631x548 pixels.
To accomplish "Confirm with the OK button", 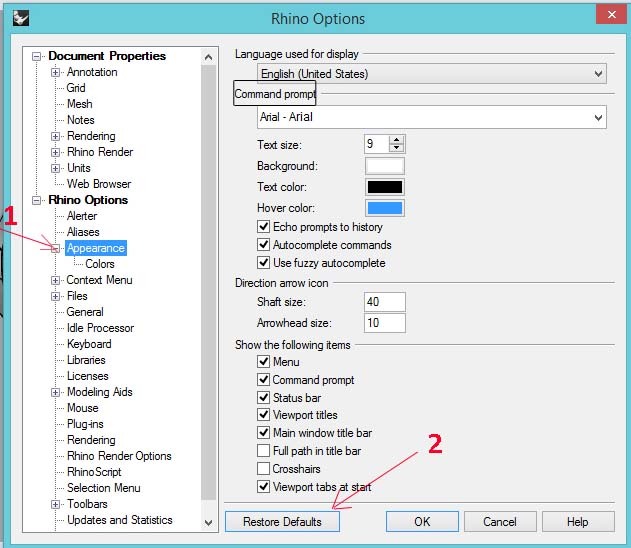I will pyautogui.click(x=422, y=521).
